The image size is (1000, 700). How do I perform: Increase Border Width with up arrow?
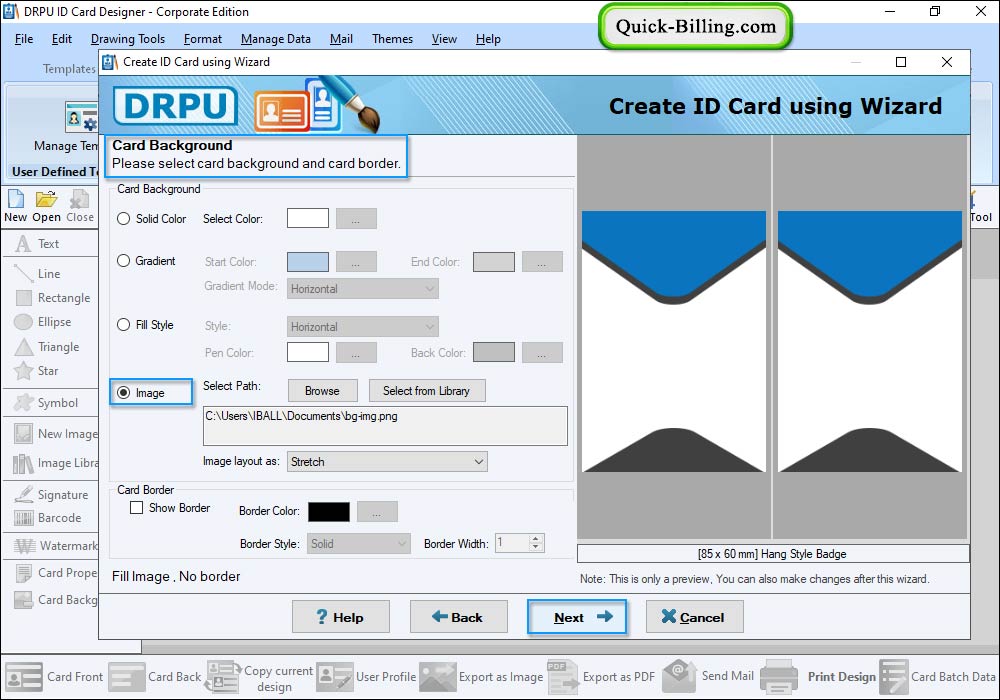coord(536,539)
